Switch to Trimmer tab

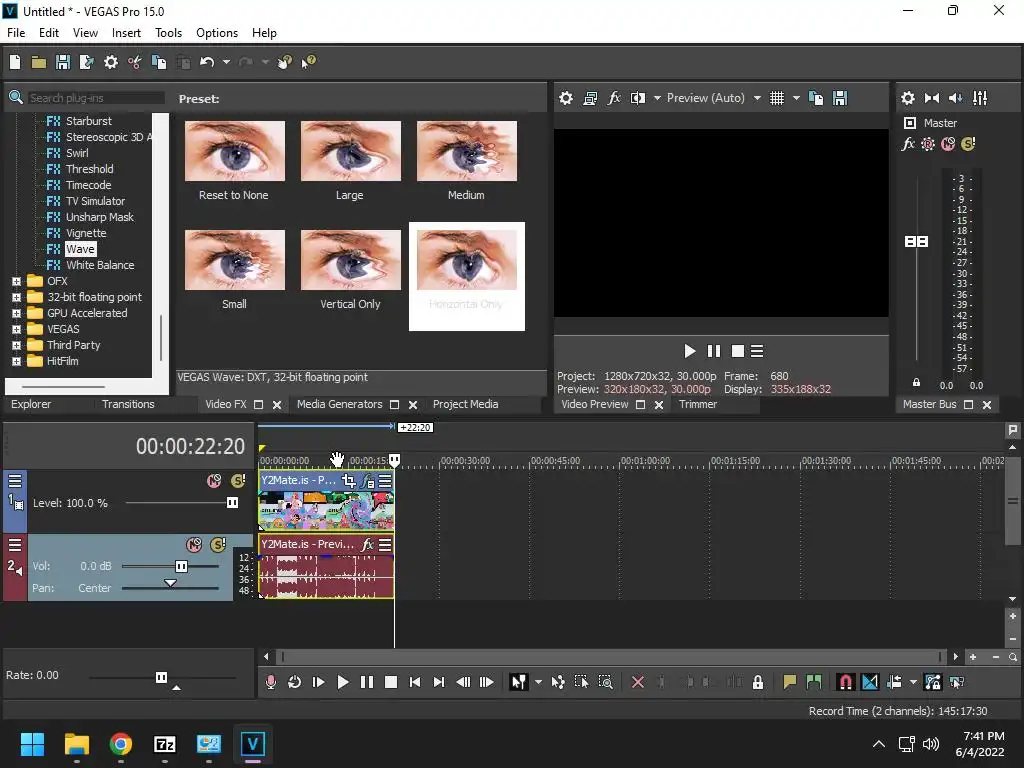click(697, 404)
